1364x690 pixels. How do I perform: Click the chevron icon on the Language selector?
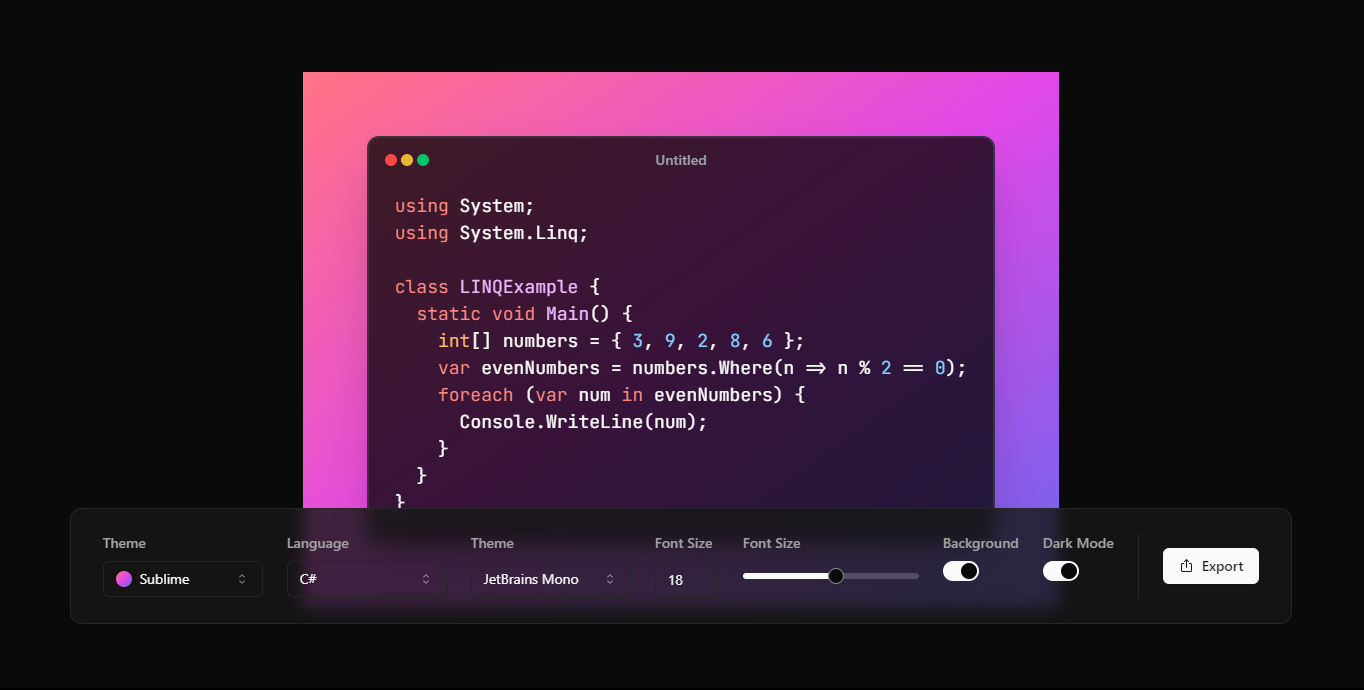coord(427,578)
